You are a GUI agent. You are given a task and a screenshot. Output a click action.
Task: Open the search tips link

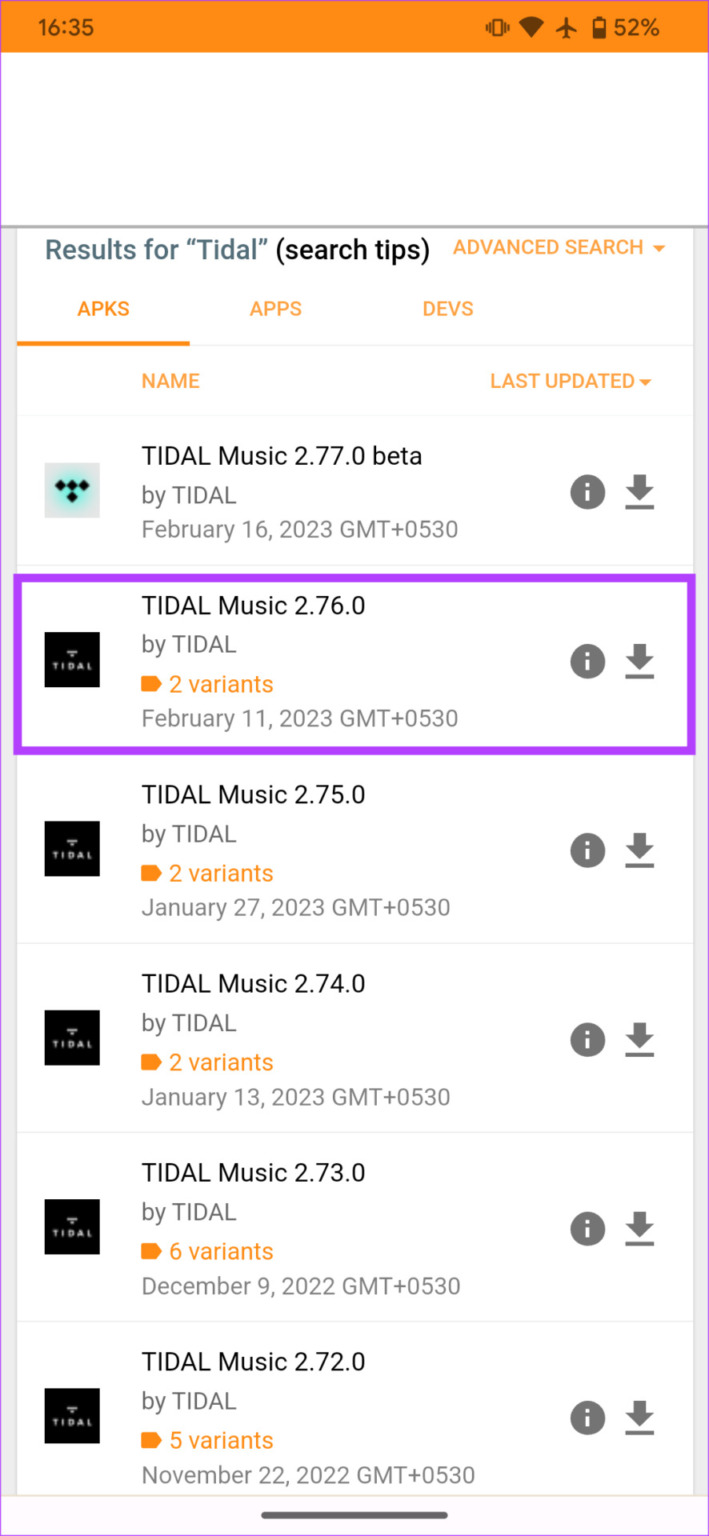[352, 250]
